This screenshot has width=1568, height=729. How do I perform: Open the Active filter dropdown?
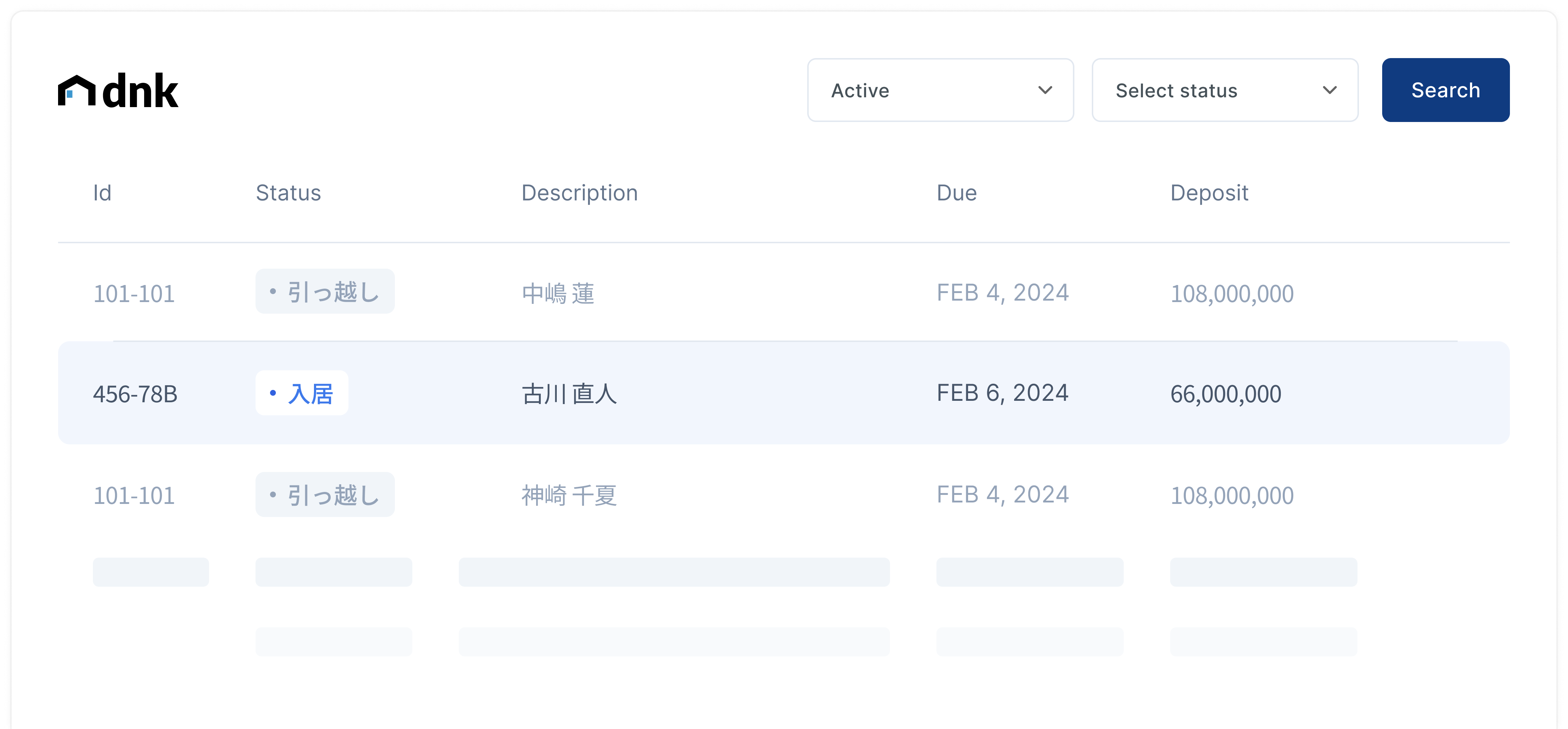940,90
